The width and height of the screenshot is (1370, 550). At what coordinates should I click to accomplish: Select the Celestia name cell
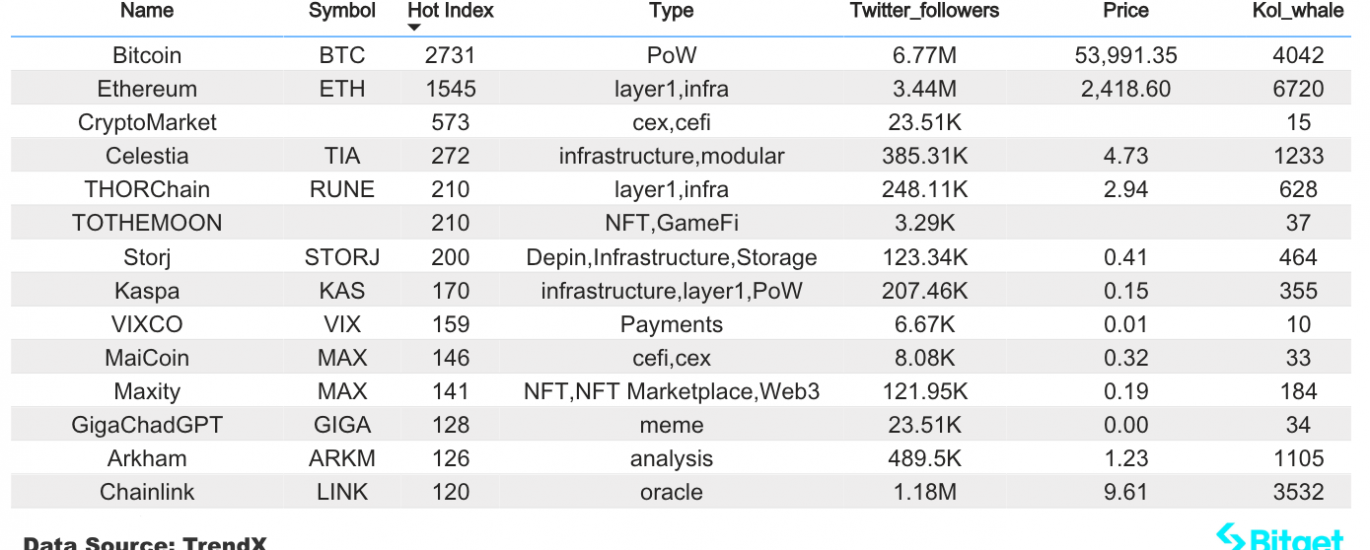point(147,156)
